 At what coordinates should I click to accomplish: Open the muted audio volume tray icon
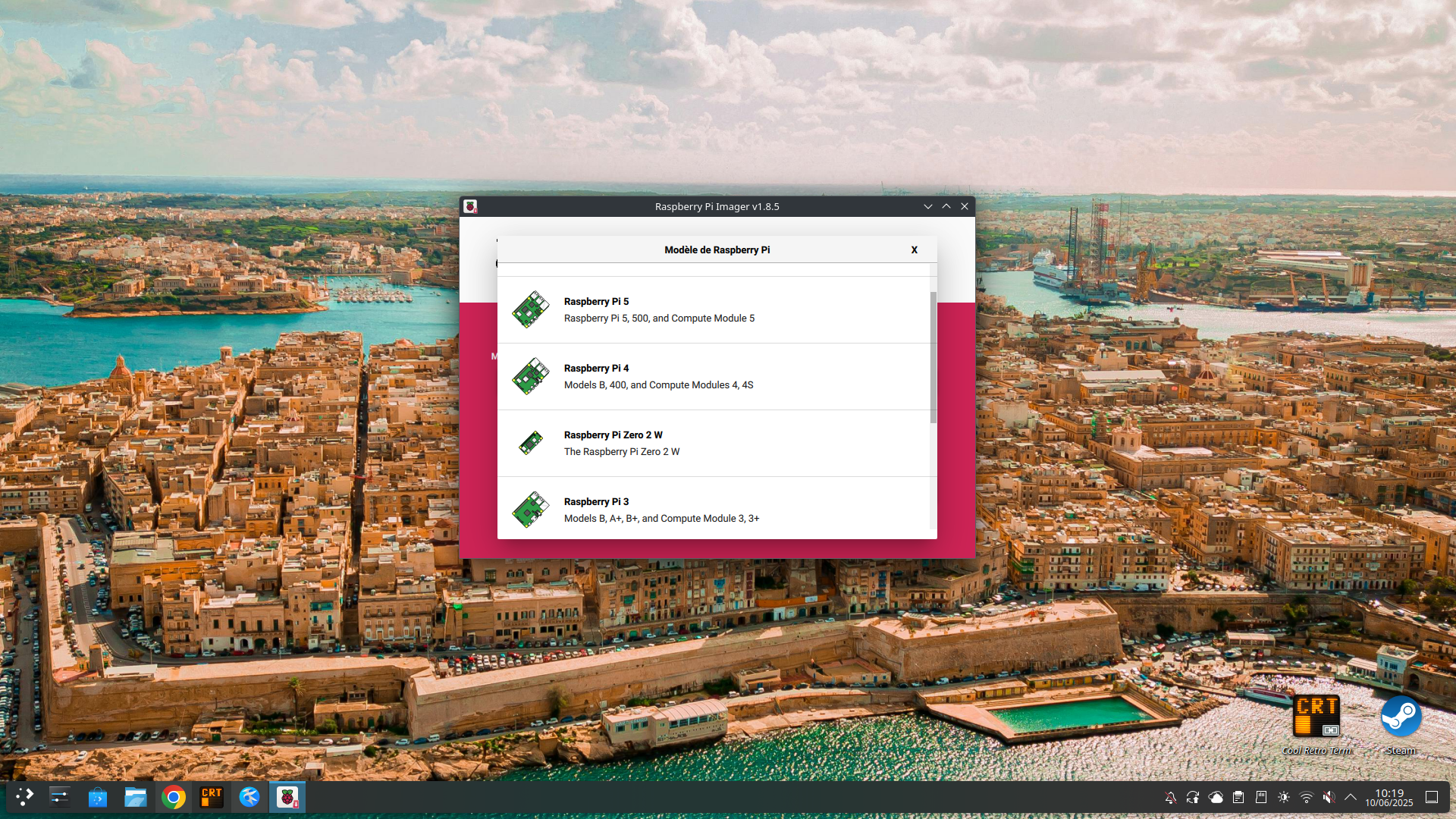pos(1329,797)
